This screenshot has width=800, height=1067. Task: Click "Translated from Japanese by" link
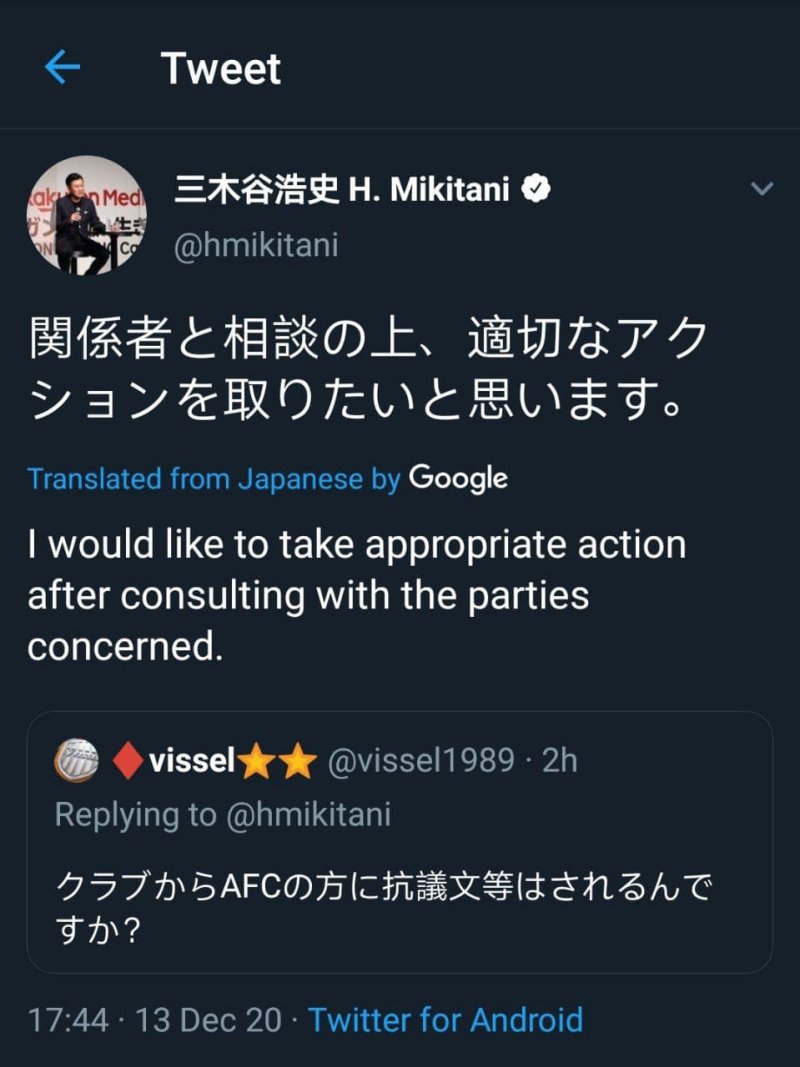point(213,479)
